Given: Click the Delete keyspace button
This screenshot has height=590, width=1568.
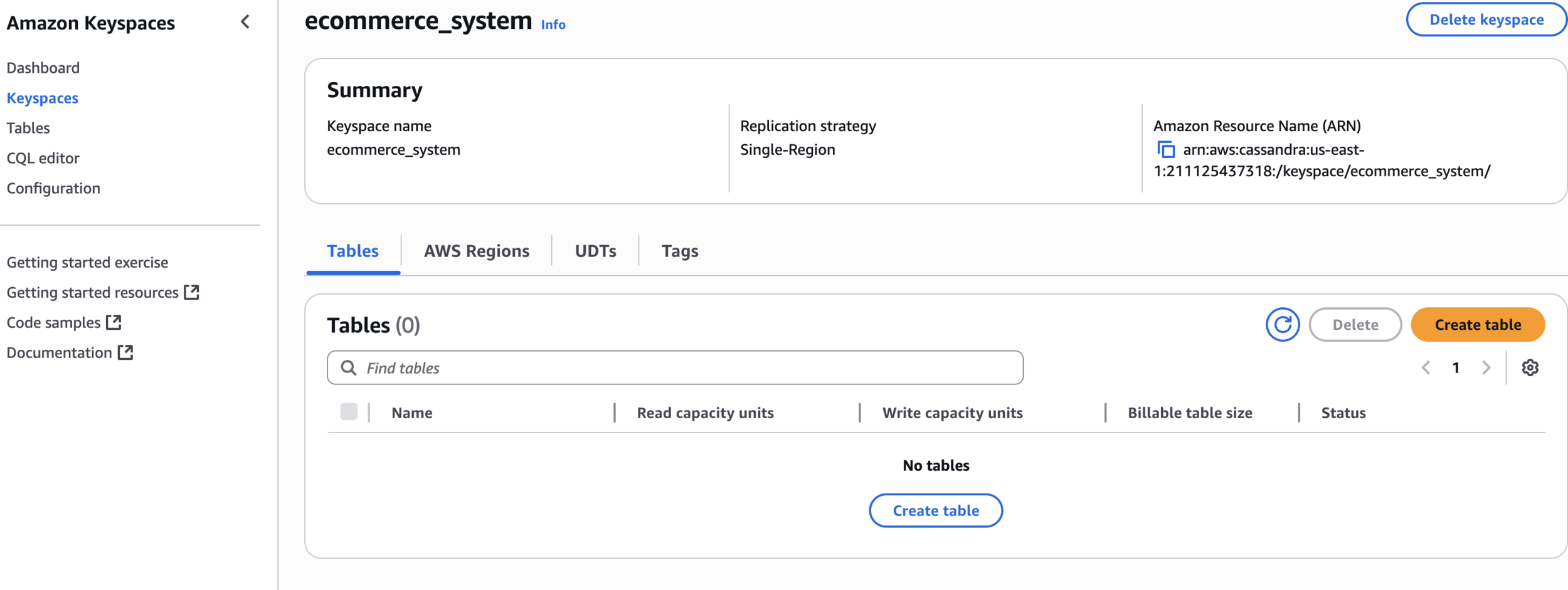Looking at the screenshot, I should point(1486,20).
